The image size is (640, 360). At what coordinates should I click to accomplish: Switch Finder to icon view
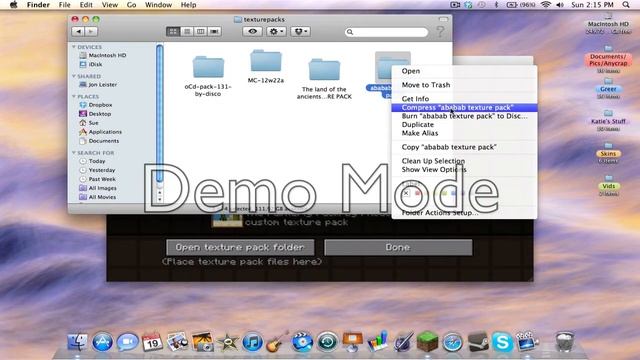click(173, 31)
